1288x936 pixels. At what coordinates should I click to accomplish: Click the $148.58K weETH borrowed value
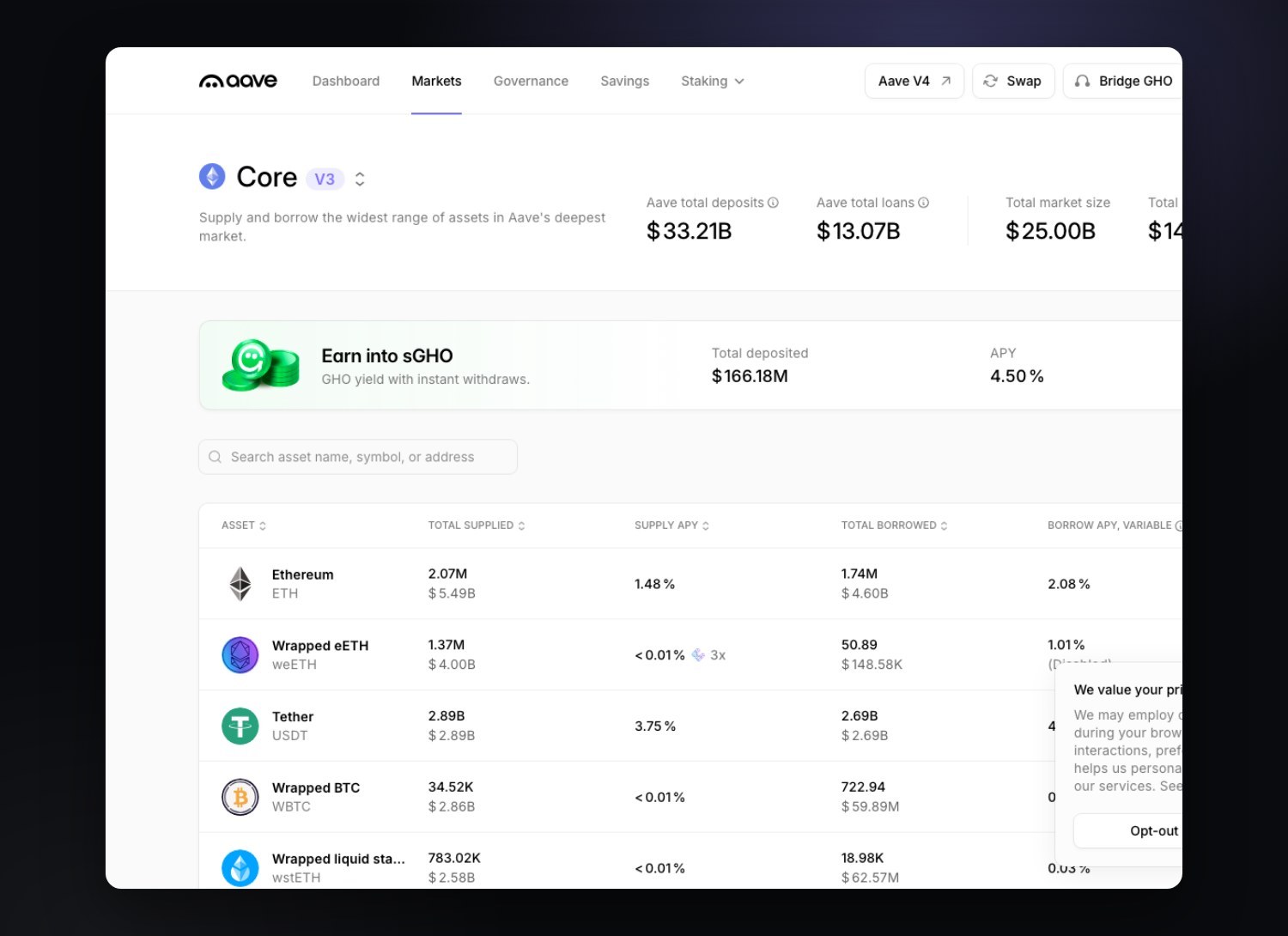pyautogui.click(x=872, y=665)
